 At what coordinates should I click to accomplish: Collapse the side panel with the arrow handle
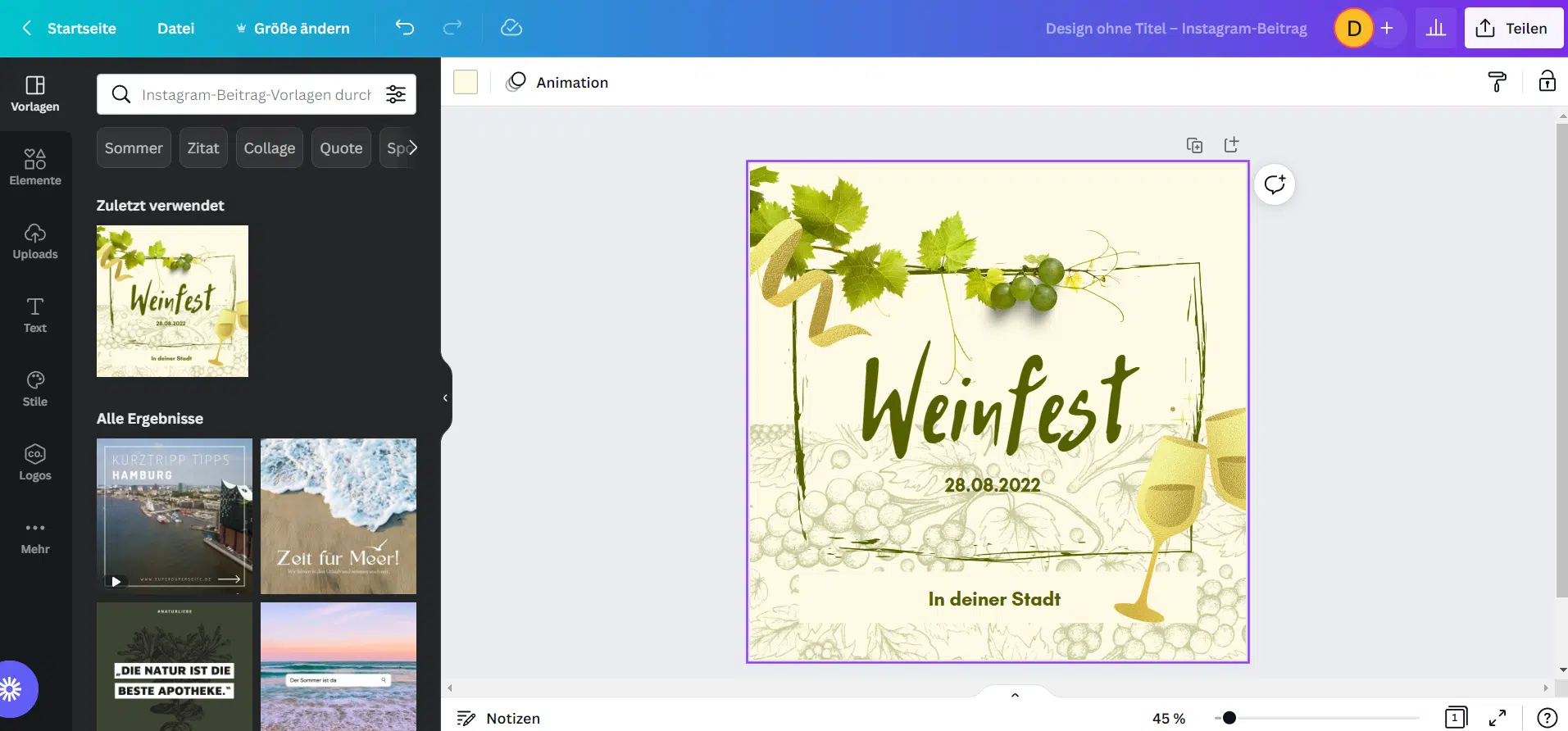coord(445,398)
